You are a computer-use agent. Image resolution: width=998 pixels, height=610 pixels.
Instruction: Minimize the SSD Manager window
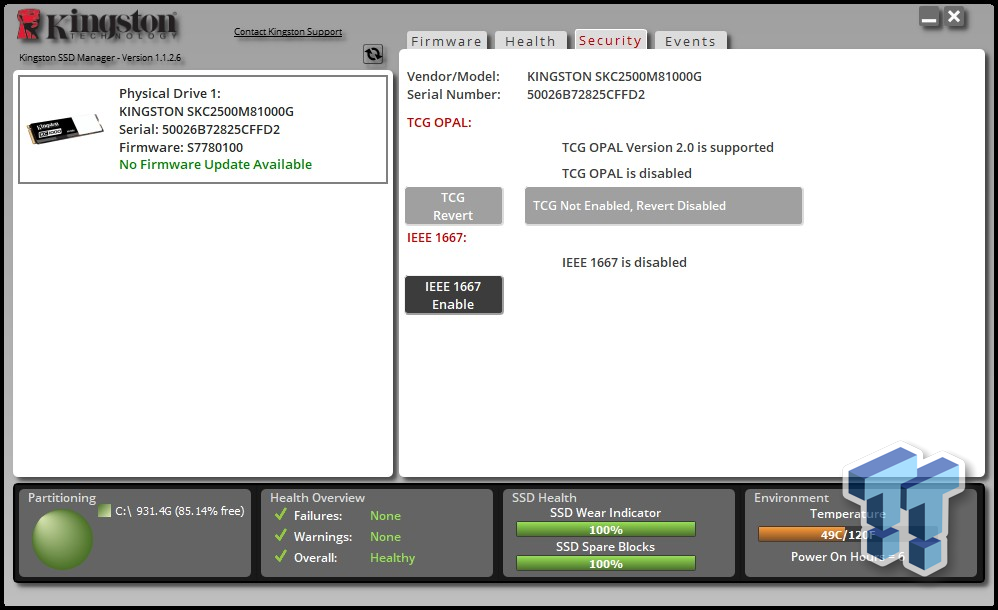[x=929, y=17]
